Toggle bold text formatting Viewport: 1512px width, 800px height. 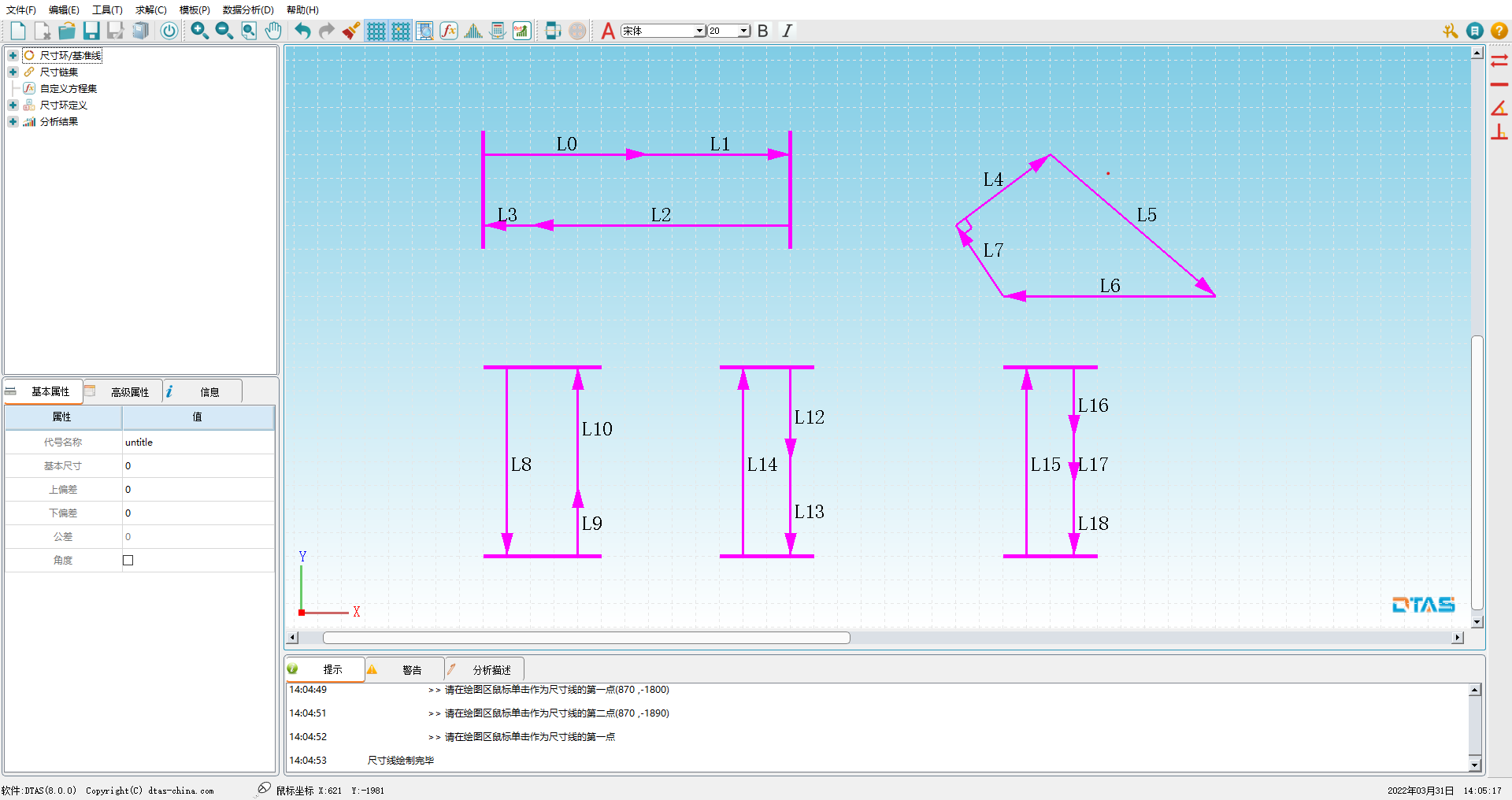[762, 31]
